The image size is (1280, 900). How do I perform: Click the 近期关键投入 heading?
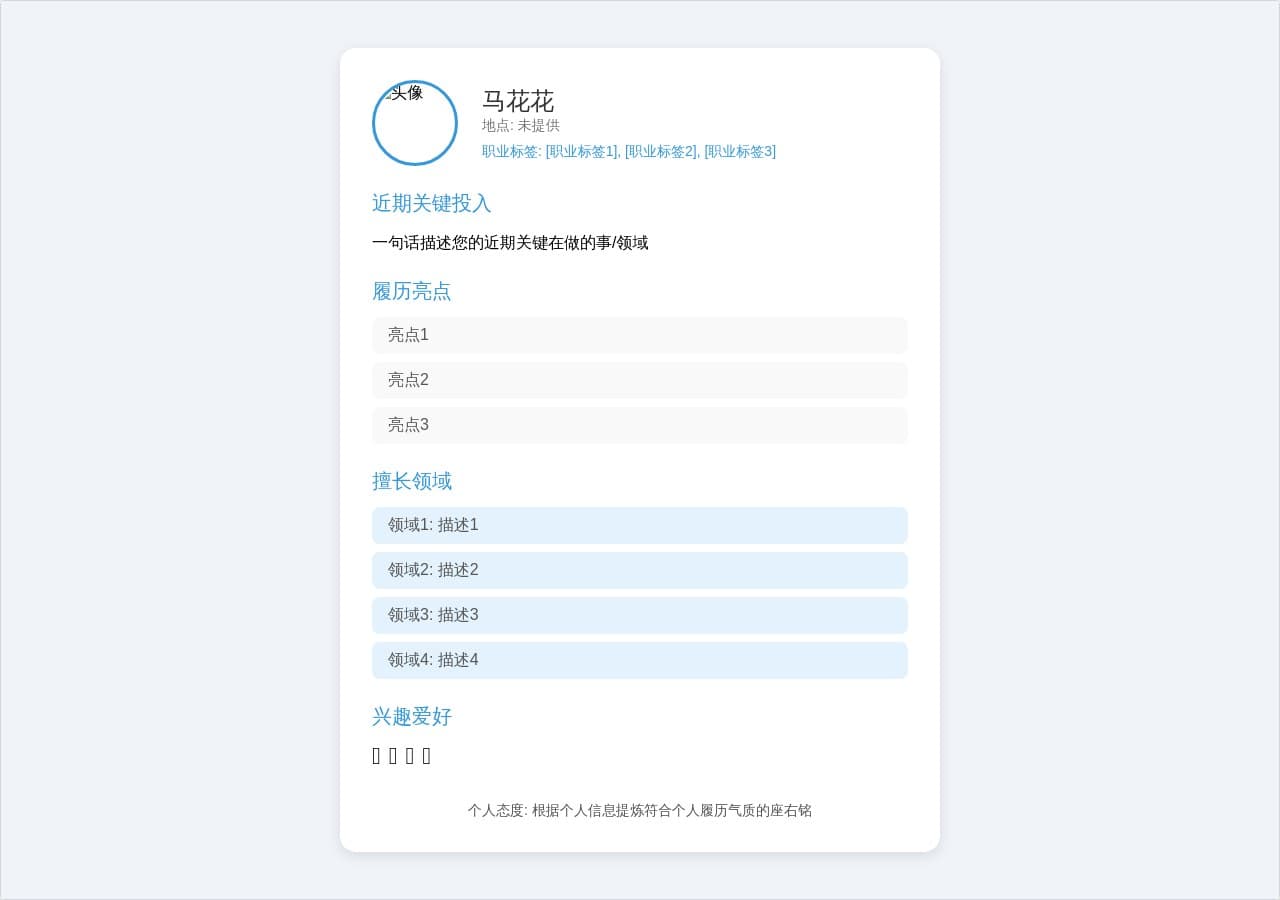[432, 203]
